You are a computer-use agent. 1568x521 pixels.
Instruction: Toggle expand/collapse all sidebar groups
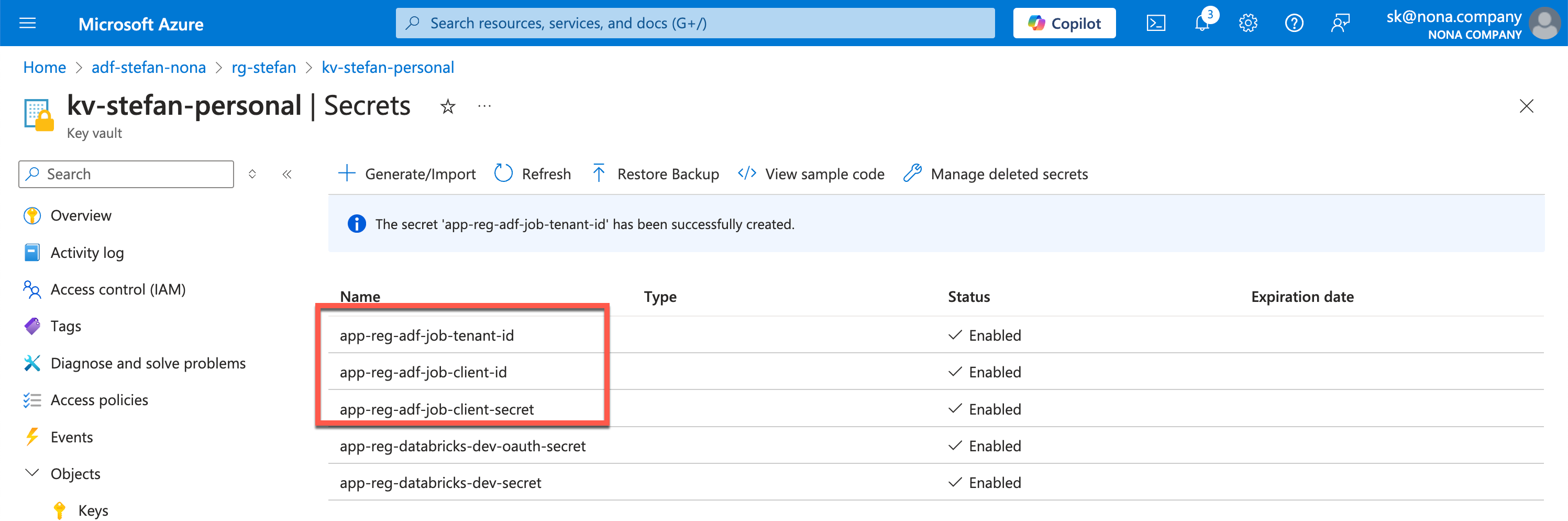(x=252, y=174)
